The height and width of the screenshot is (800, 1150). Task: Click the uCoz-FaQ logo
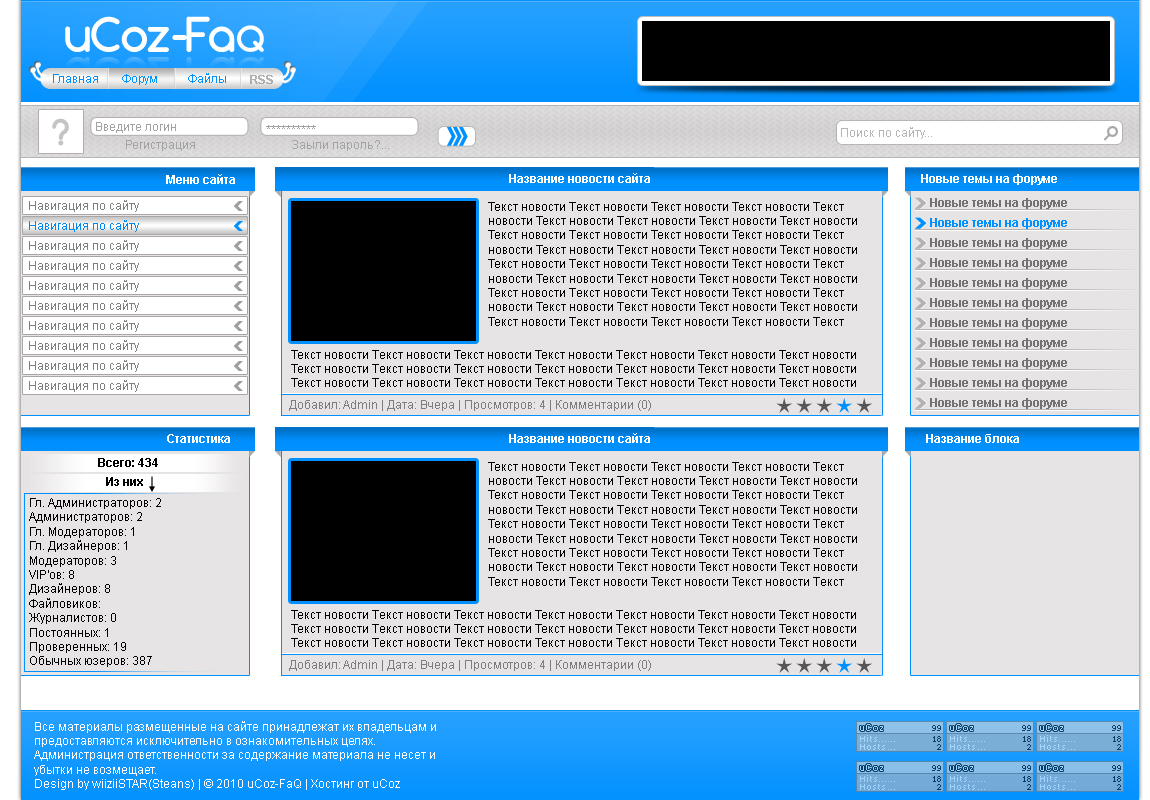tap(165, 38)
